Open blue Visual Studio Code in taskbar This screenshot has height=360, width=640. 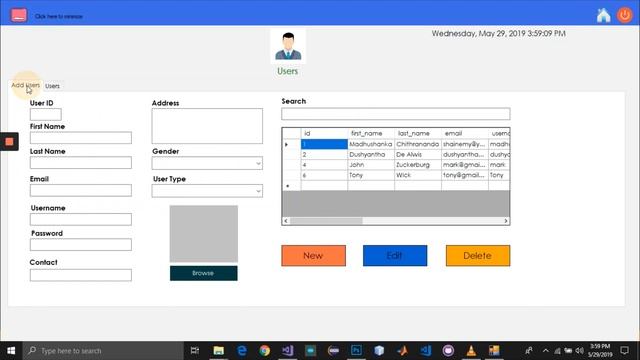pos(425,351)
